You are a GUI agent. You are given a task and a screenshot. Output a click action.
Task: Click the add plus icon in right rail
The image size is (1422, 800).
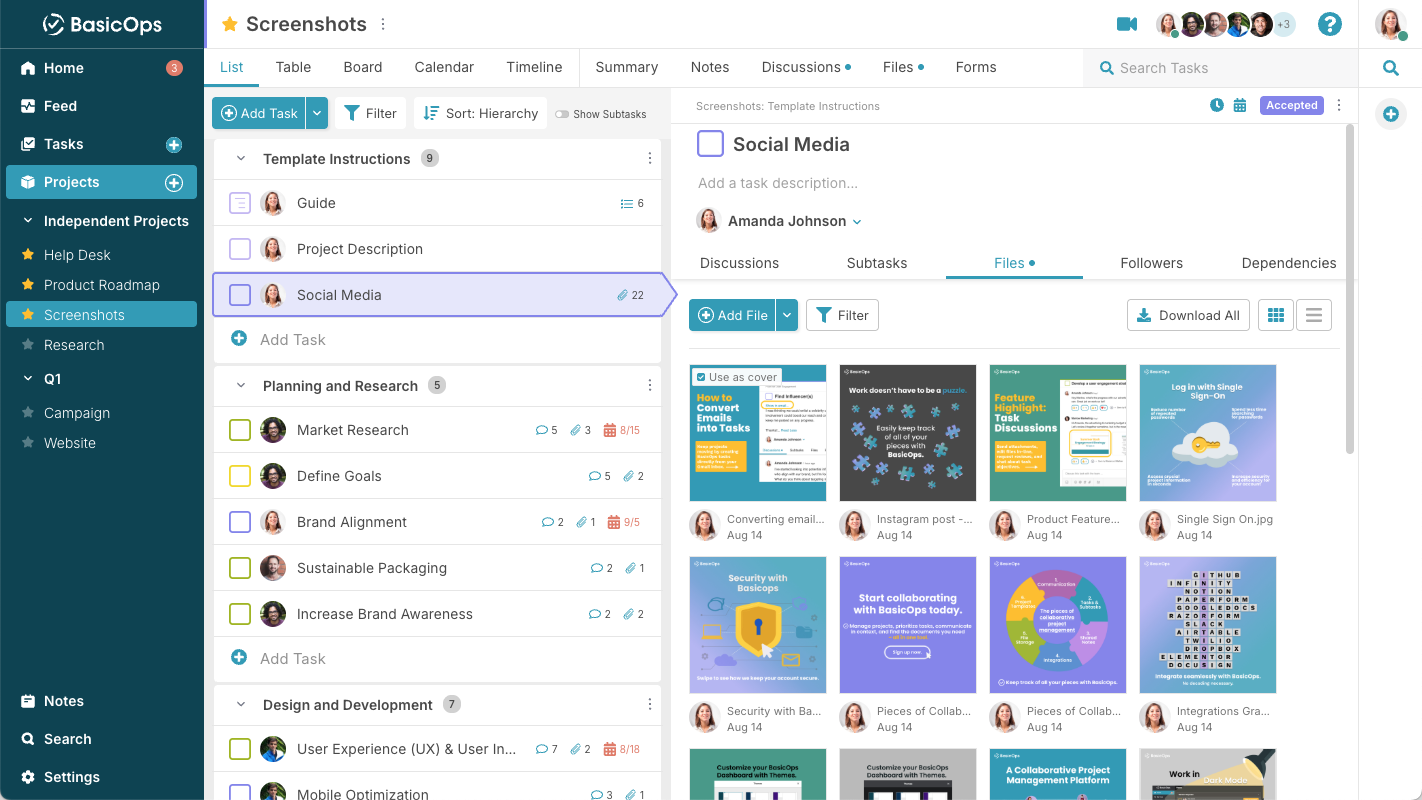[x=1390, y=114]
